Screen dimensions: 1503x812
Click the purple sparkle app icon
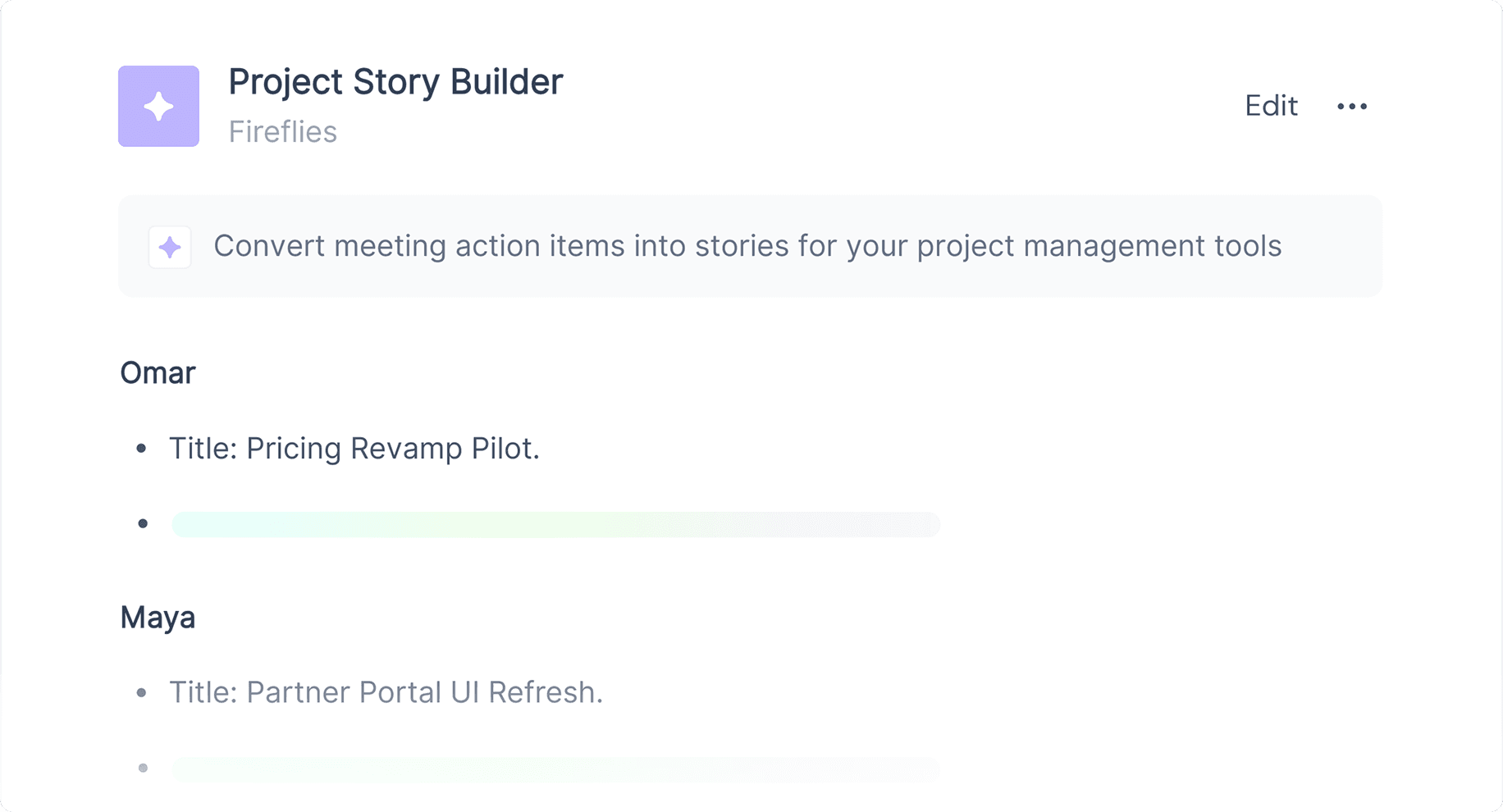point(158,106)
